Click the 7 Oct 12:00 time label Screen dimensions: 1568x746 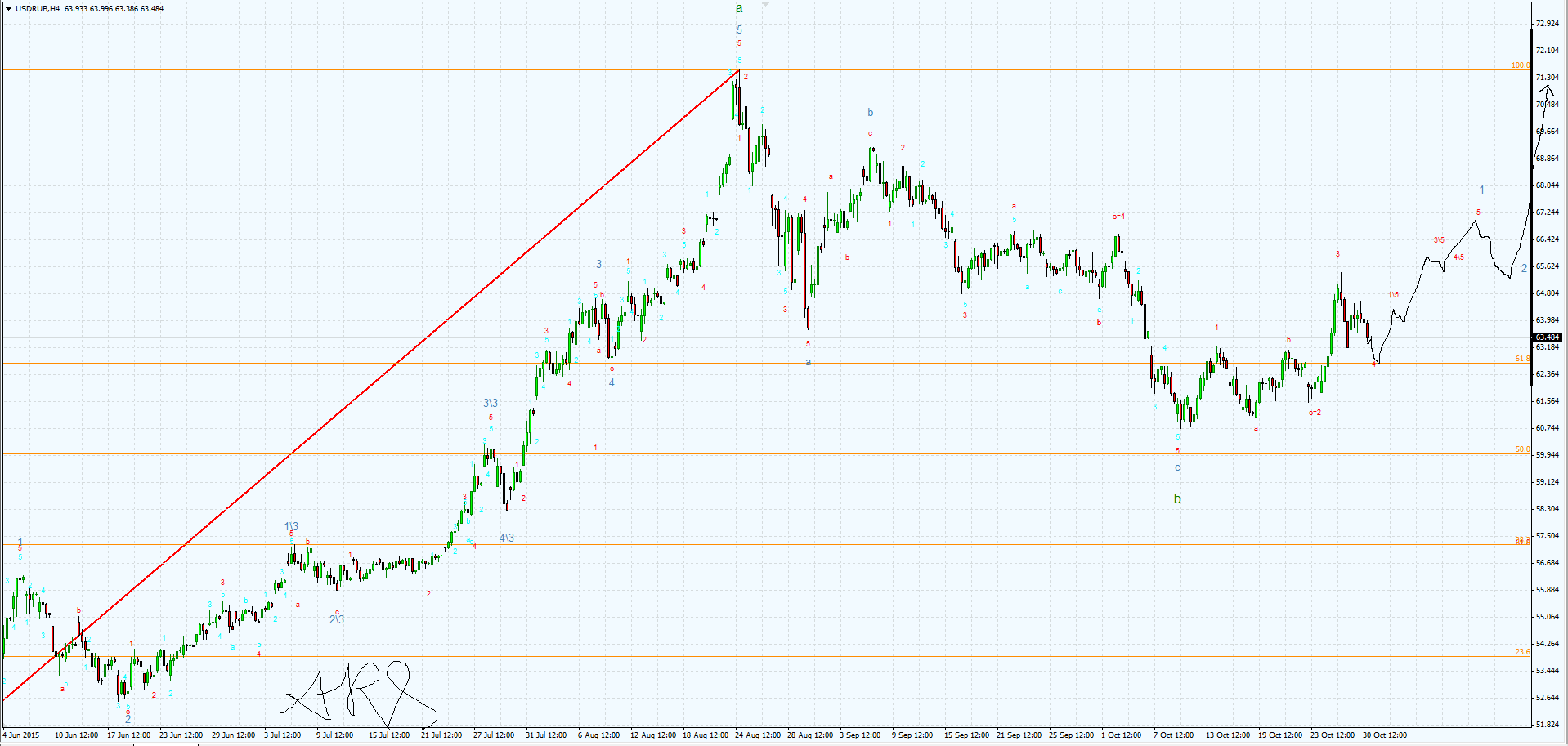[1174, 735]
